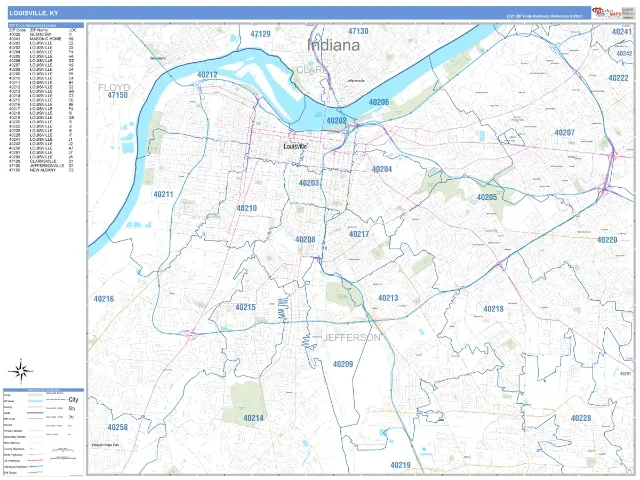
Task: Select the 40210 ZIP label on the map
Action: [247, 208]
